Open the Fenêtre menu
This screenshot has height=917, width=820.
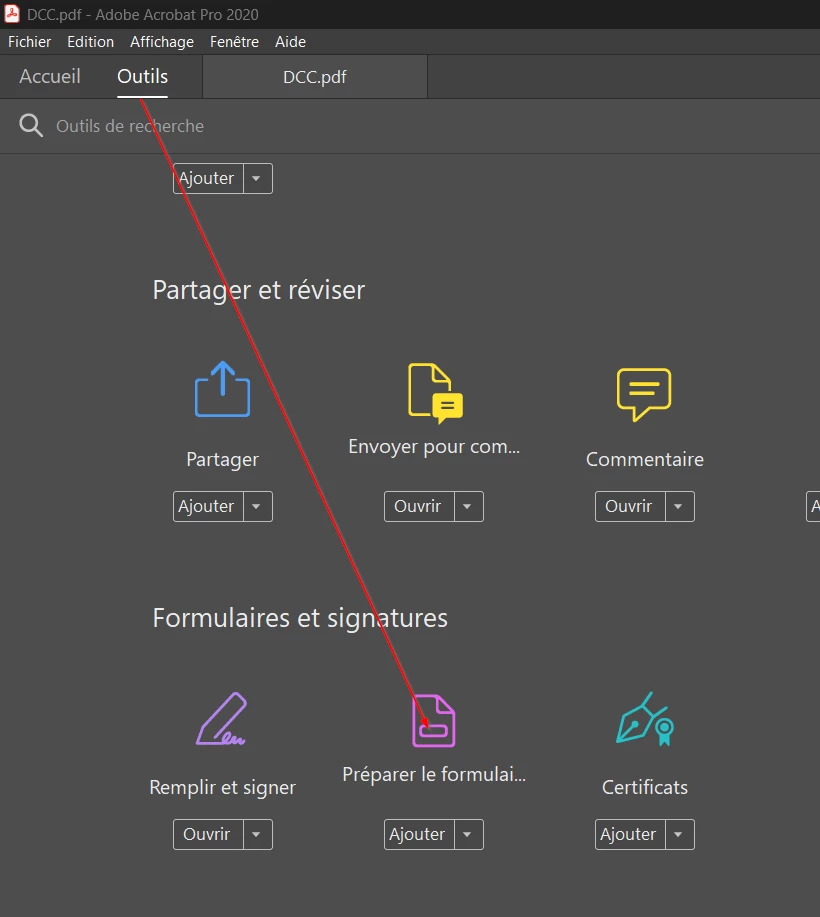[235, 42]
